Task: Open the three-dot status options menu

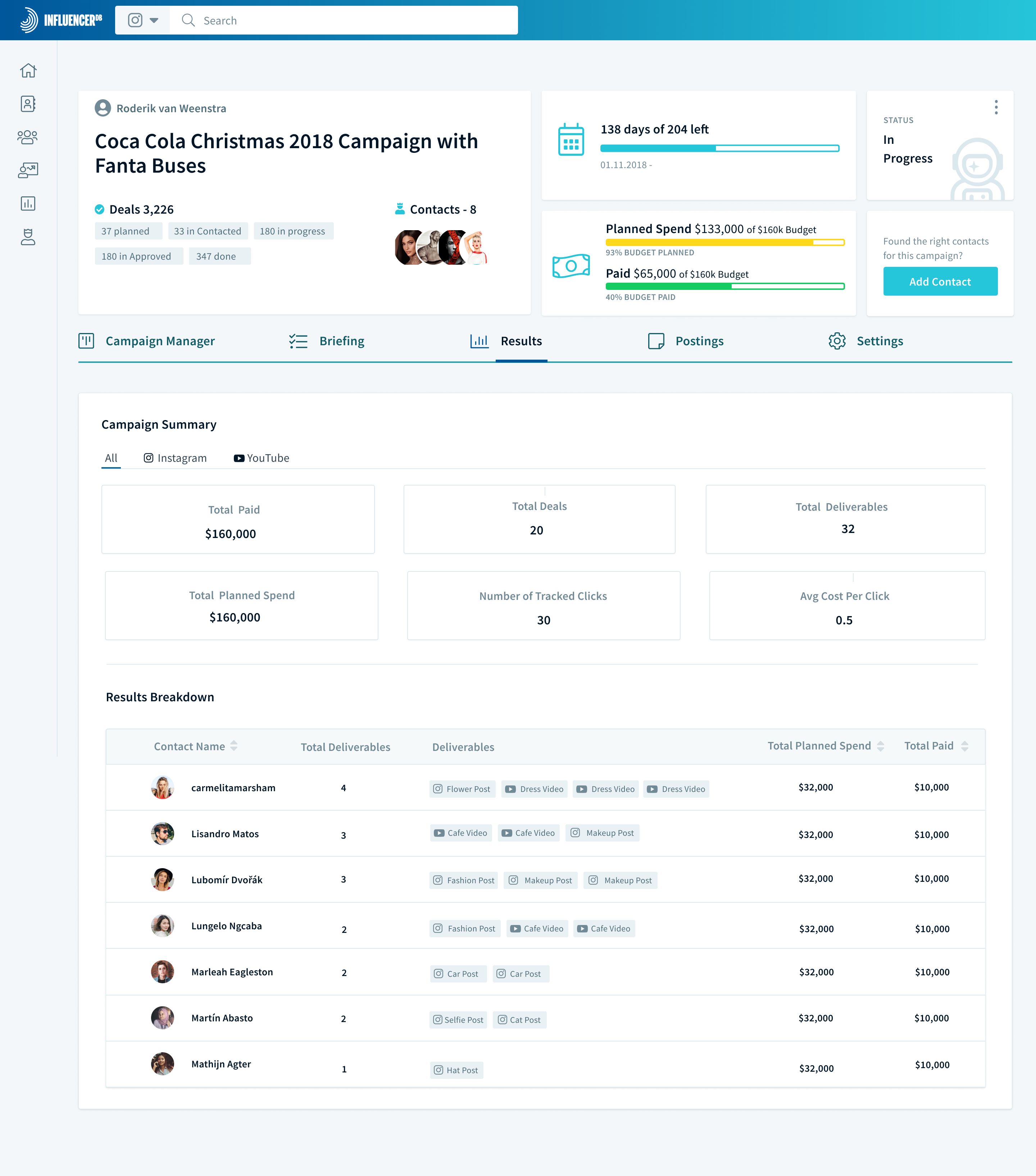Action: tap(996, 108)
